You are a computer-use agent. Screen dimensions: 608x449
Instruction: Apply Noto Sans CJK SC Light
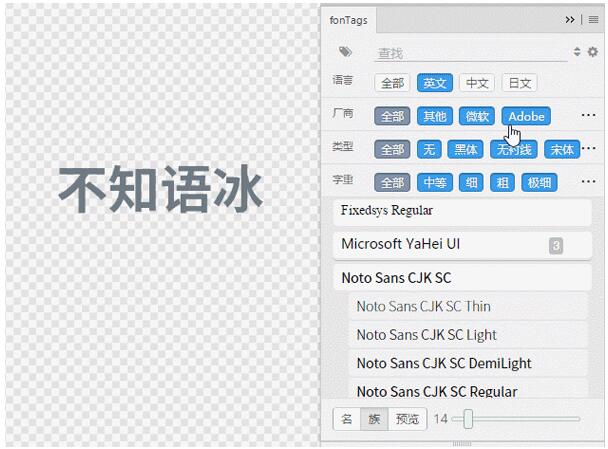tap(468, 335)
